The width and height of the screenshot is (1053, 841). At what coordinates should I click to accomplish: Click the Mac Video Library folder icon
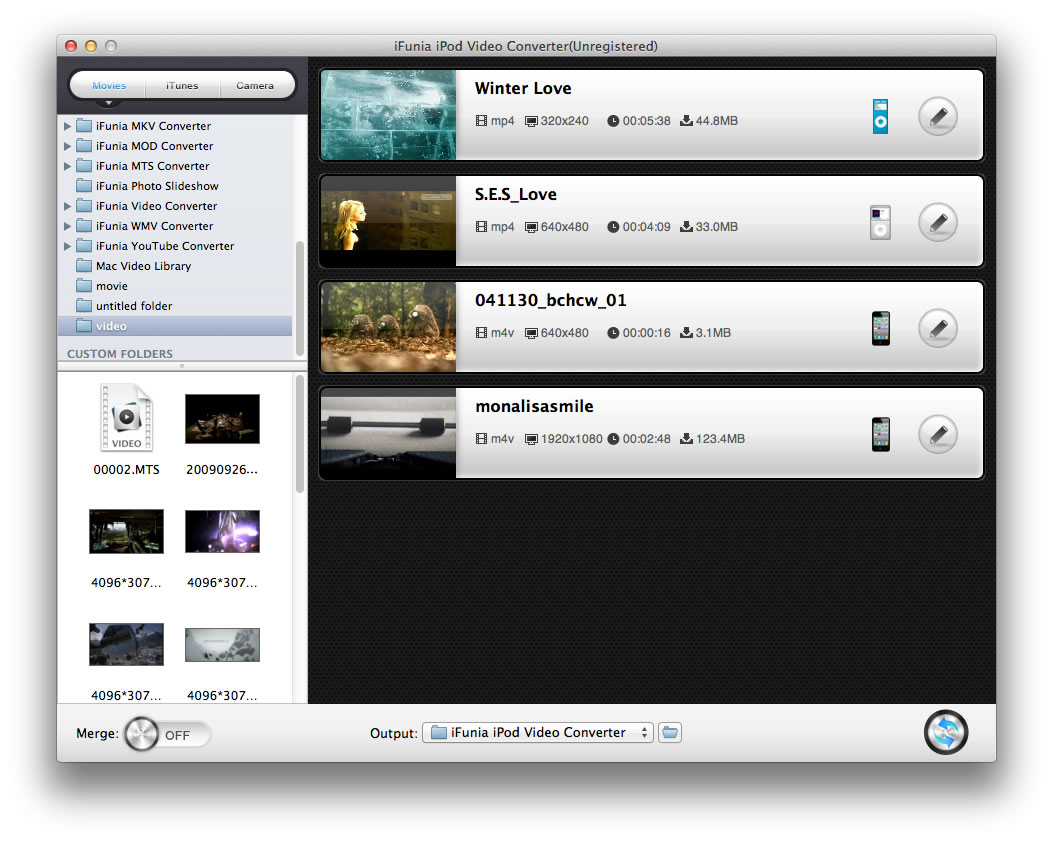(84, 265)
